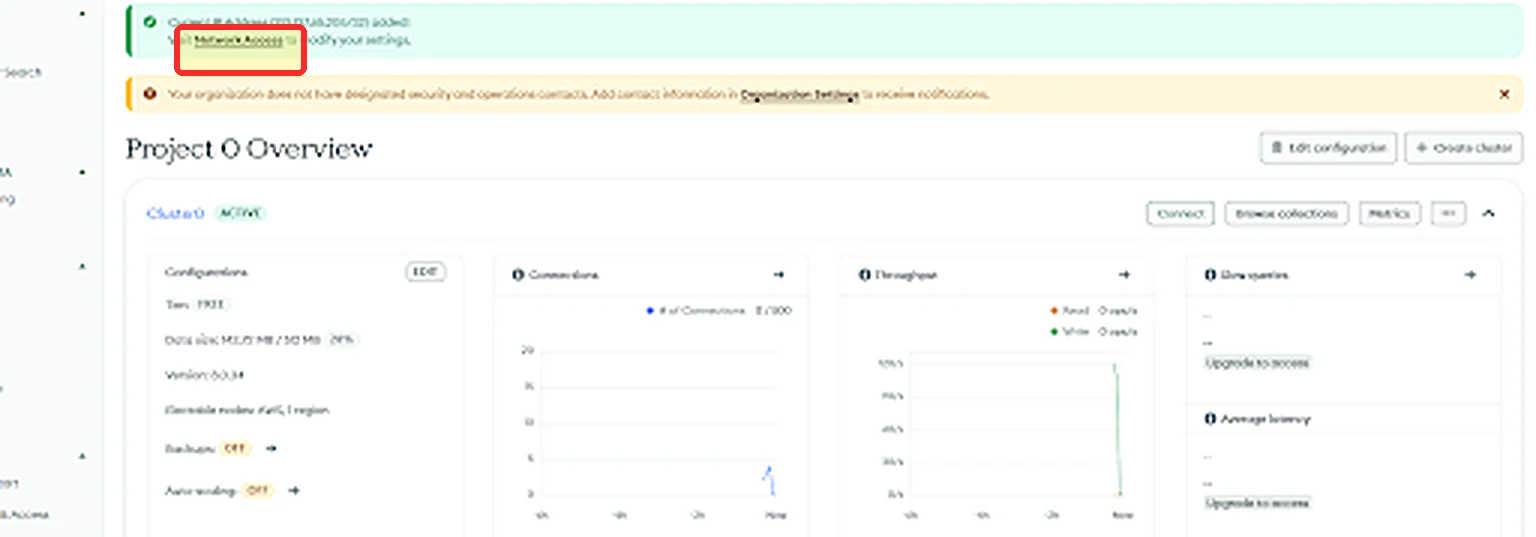Click the arrow next to Auto-scaling OFF
Screen dimensions: 1536x537
coord(294,491)
